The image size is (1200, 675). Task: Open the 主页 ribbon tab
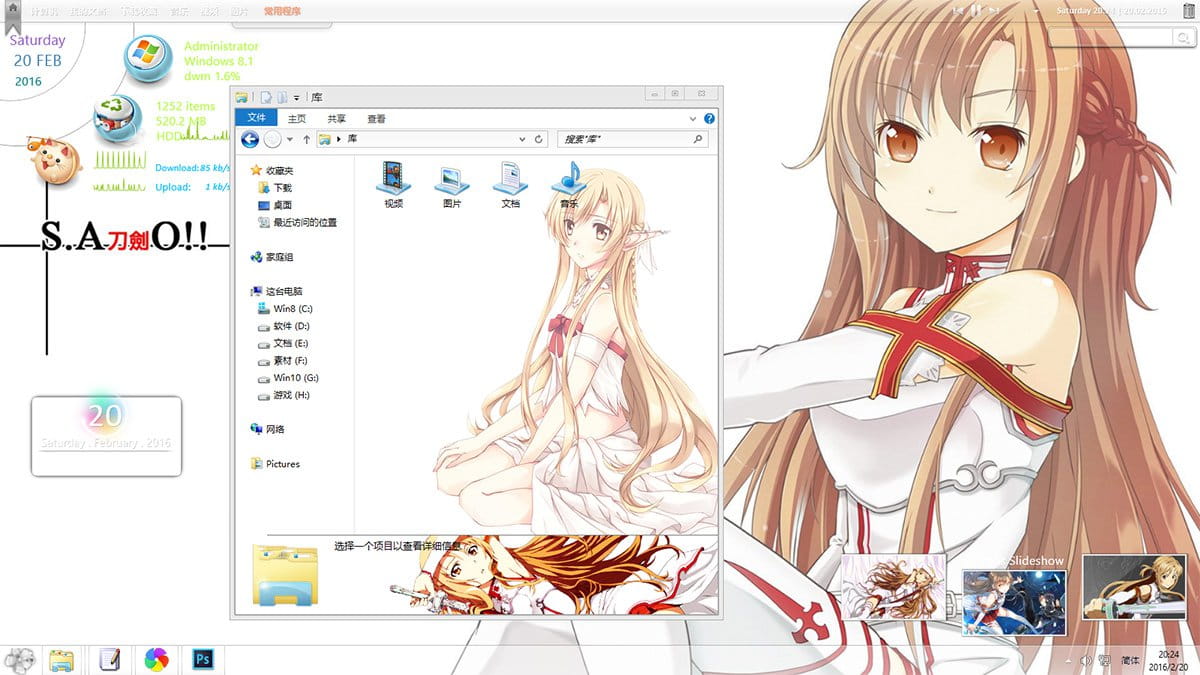tap(297, 118)
